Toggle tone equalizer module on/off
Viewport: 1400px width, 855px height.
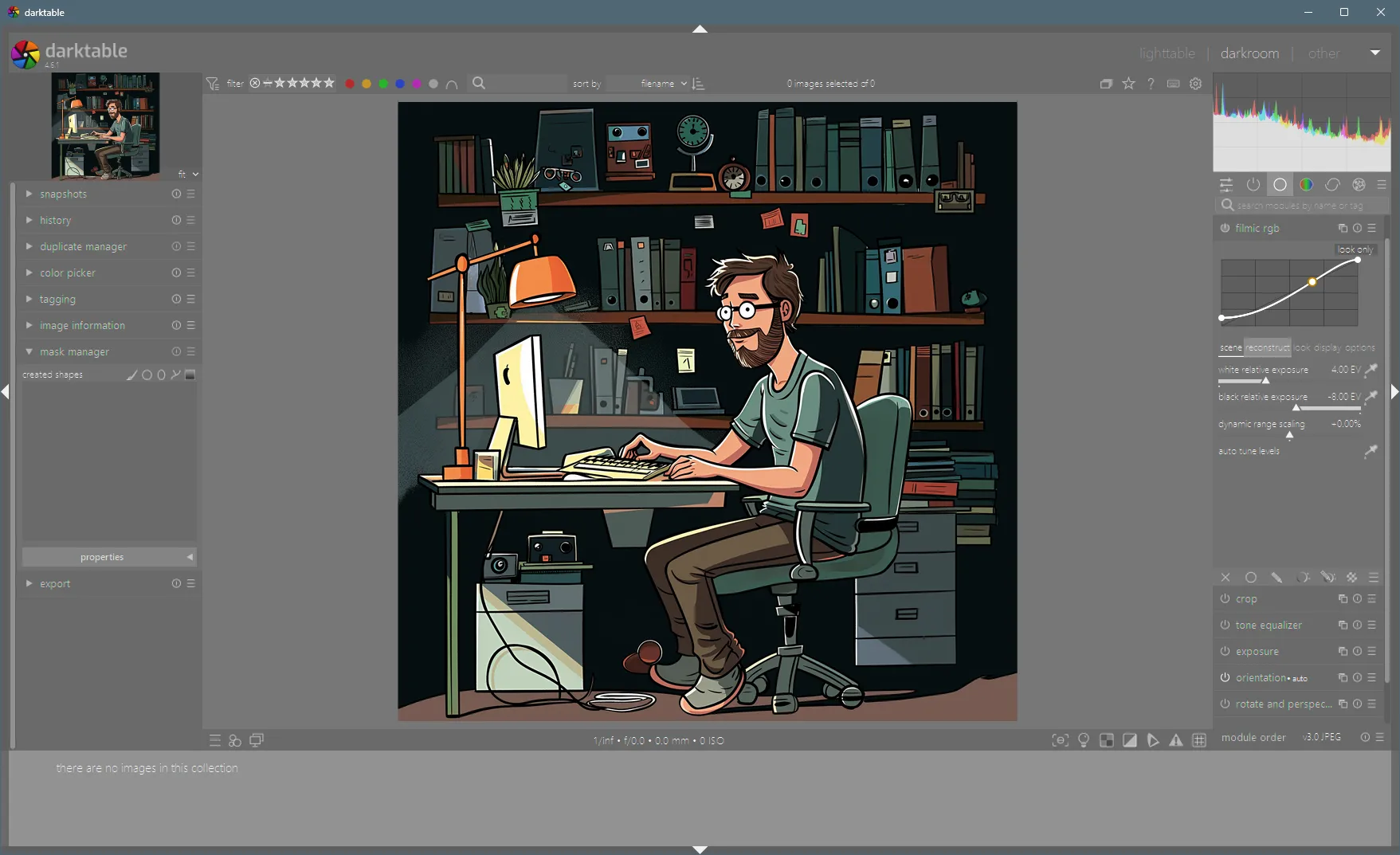(x=1225, y=626)
